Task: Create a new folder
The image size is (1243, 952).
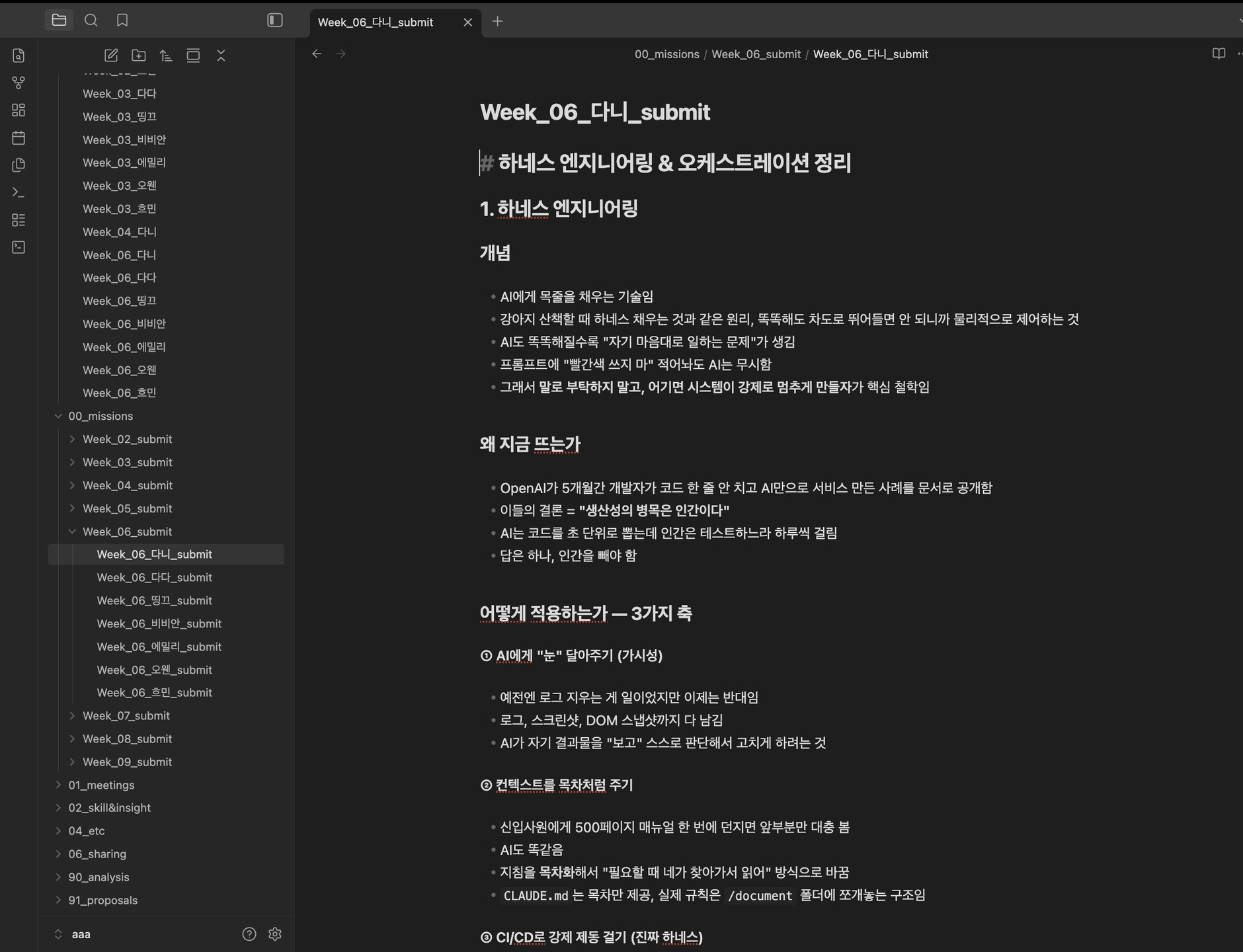Action: pyautogui.click(x=139, y=56)
